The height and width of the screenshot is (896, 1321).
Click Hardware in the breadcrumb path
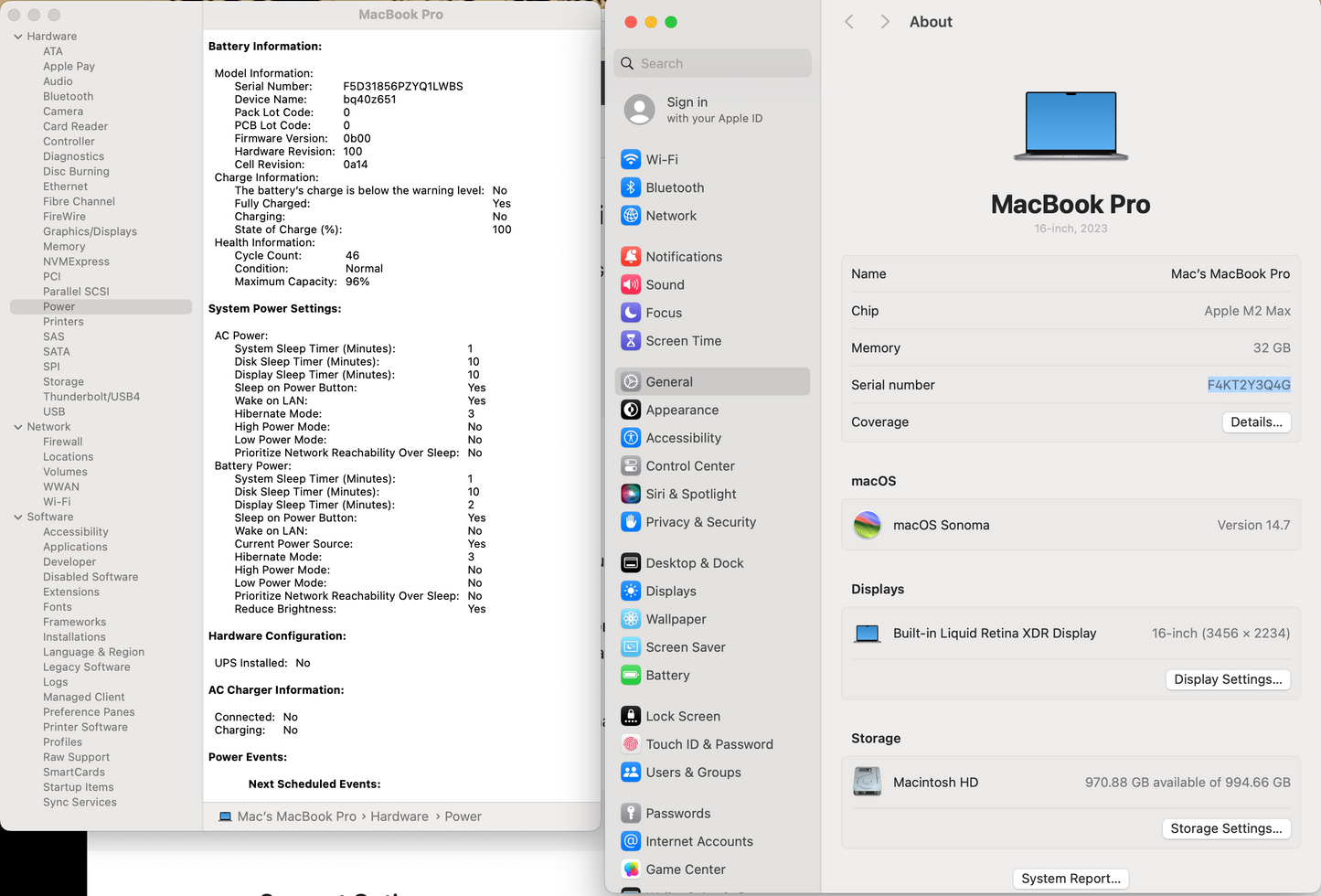click(x=399, y=816)
